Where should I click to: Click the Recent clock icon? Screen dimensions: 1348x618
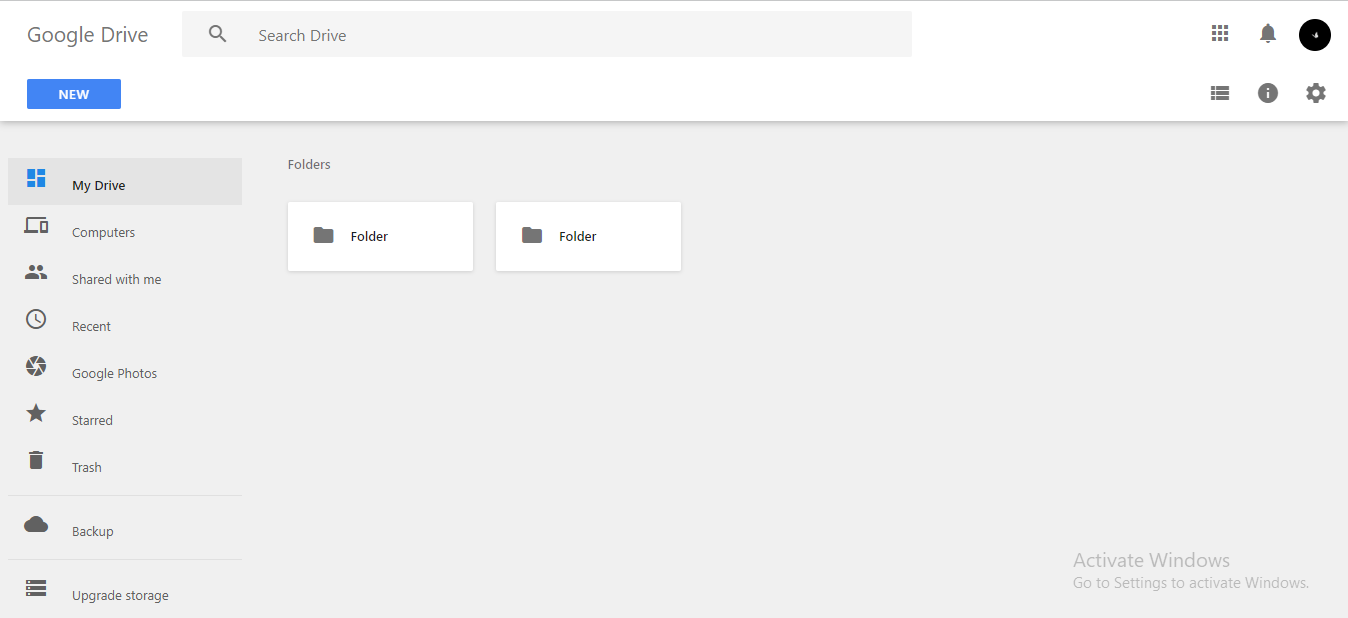coord(36,319)
